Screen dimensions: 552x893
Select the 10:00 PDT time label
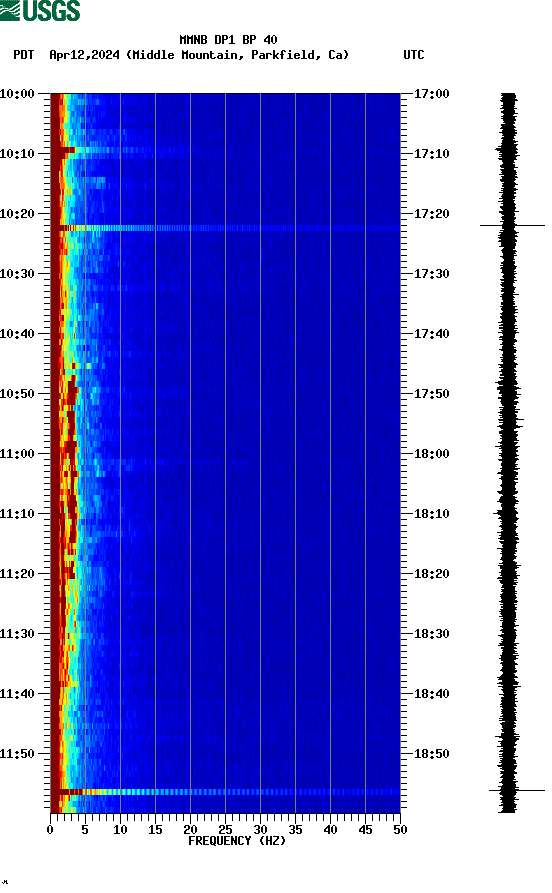(x=17, y=94)
